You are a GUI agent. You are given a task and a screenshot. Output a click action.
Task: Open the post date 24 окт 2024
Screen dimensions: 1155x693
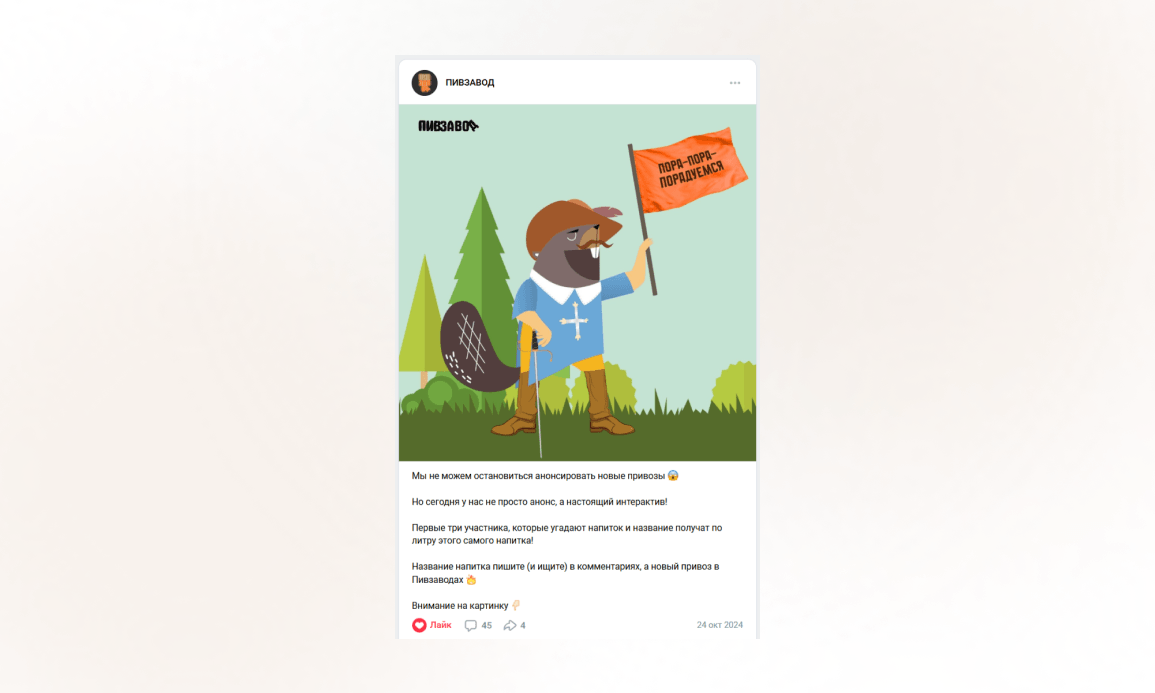720,625
